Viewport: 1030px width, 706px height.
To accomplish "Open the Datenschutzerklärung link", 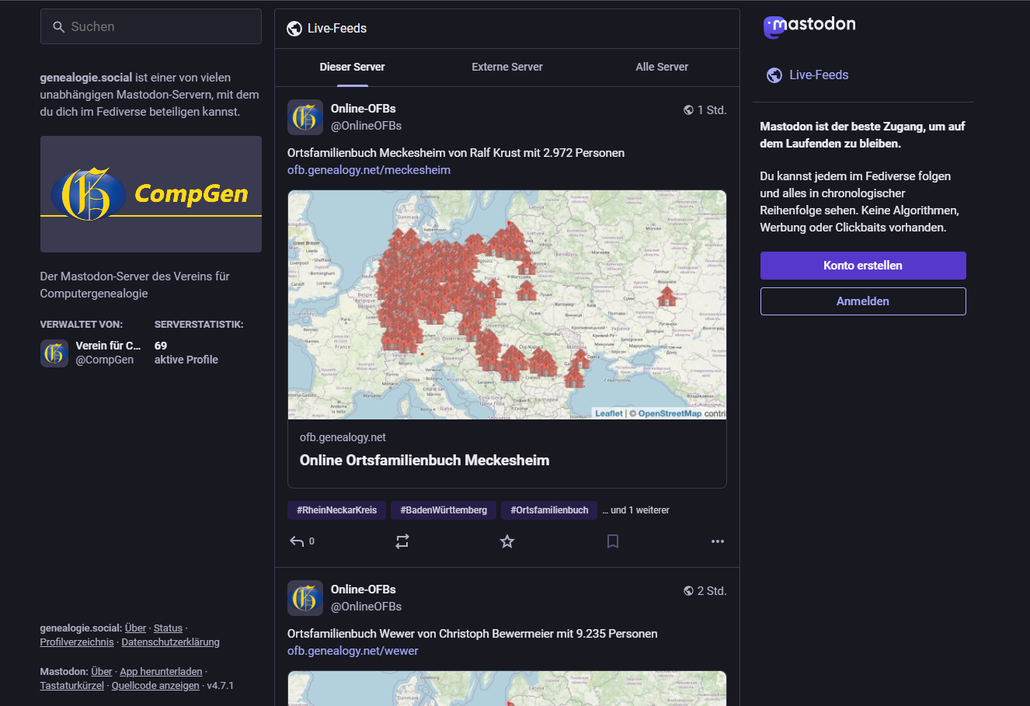I will tap(170, 642).
